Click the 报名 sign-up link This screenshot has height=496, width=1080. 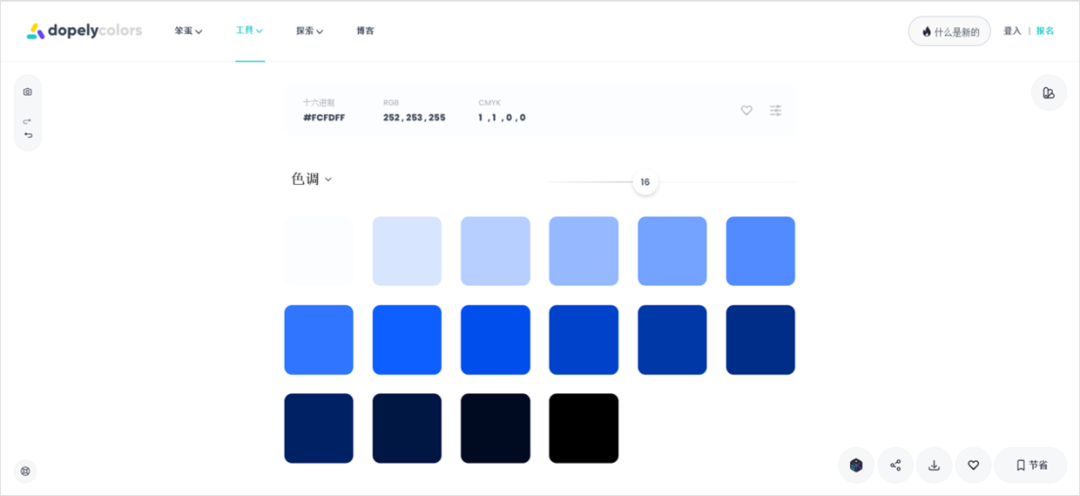coord(1045,31)
